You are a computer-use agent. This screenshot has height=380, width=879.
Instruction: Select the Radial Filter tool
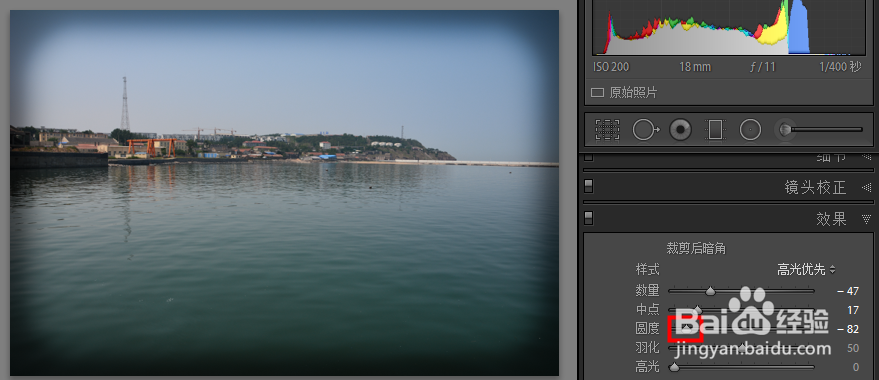tap(750, 130)
